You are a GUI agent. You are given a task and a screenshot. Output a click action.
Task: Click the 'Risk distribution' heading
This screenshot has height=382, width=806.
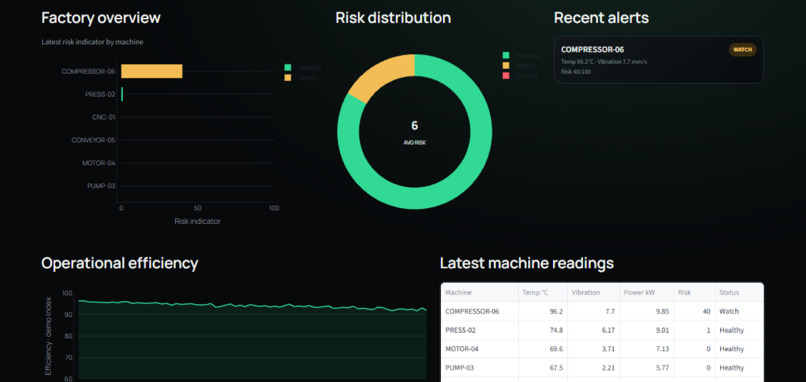[393, 18]
